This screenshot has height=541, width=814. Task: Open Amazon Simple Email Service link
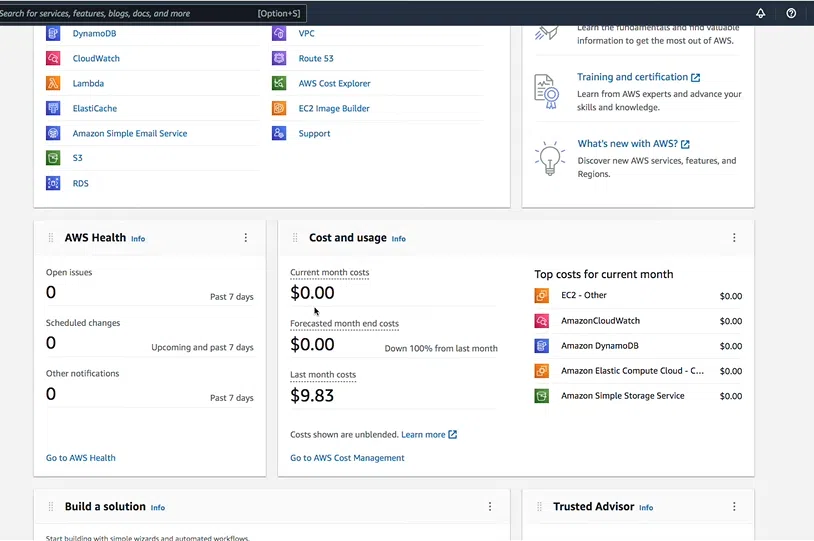pos(130,133)
